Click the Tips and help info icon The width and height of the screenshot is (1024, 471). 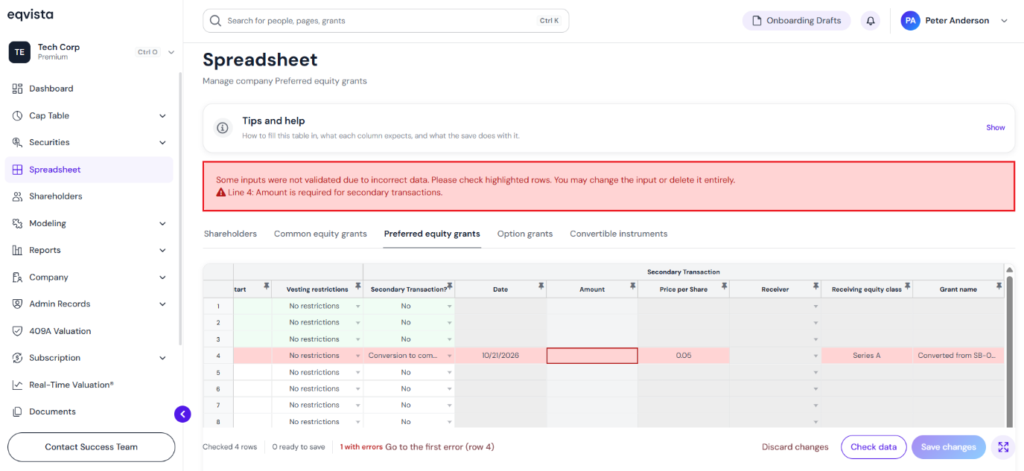223,127
